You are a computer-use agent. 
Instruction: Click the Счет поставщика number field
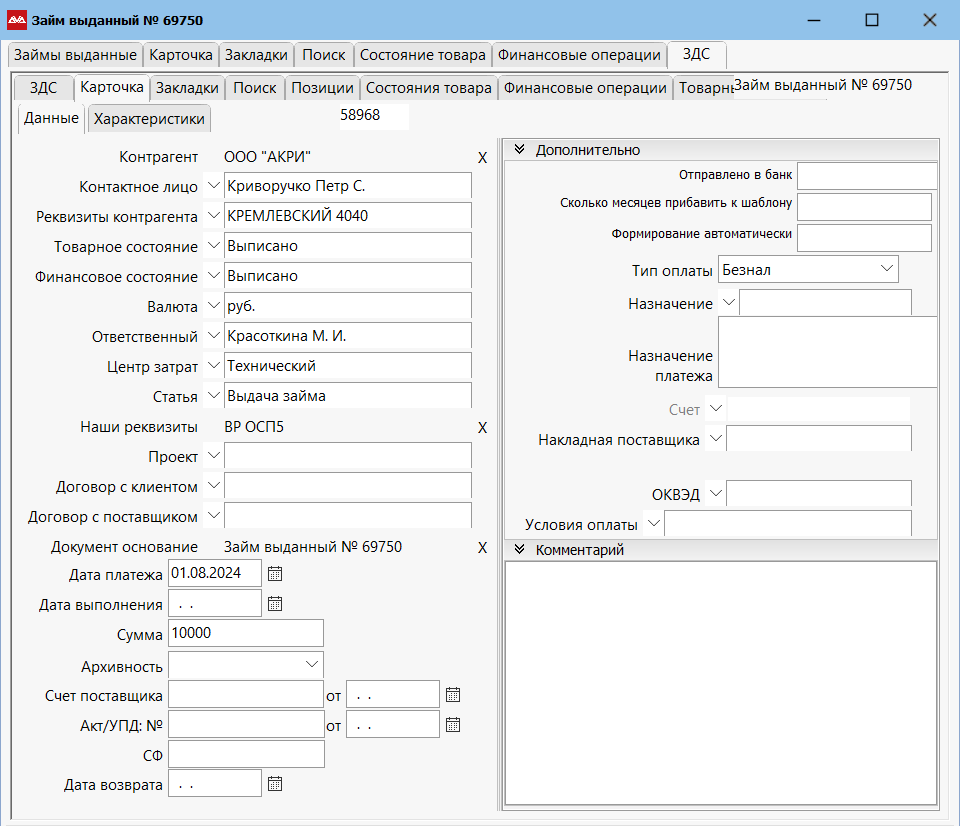246,694
